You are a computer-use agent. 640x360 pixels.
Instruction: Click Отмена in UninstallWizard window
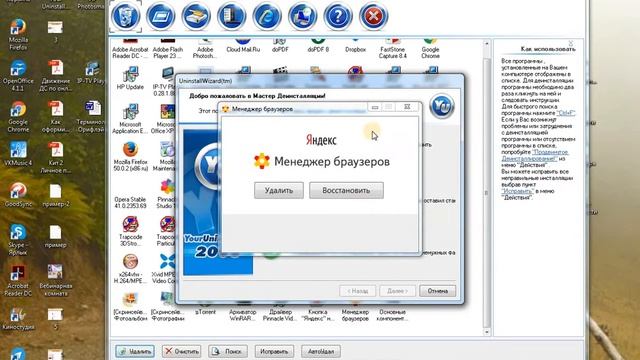coord(438,291)
